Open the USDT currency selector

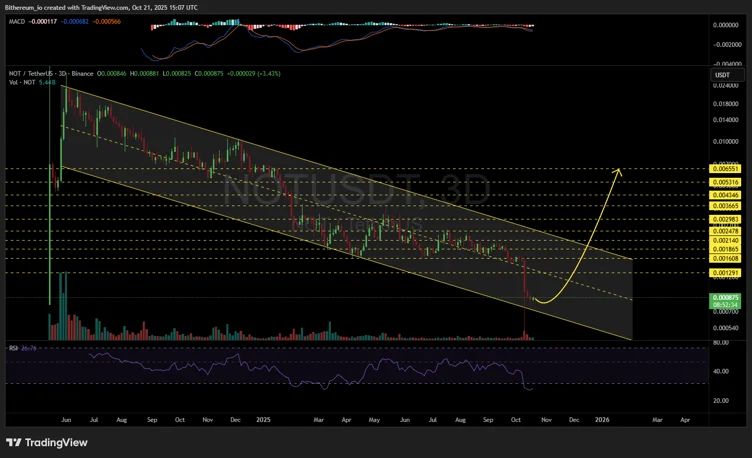click(721, 75)
